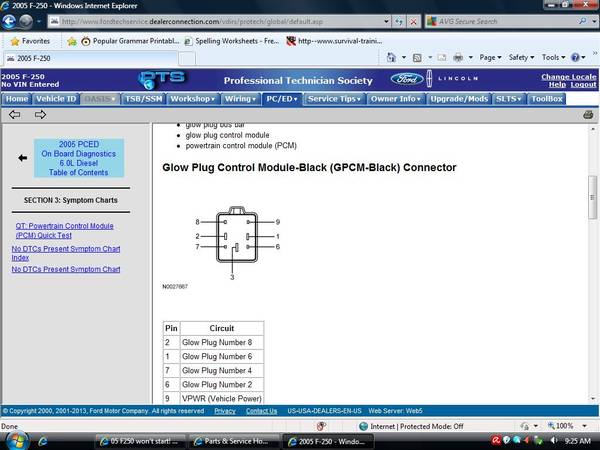Expand the PC/ED menu
The width and height of the screenshot is (600, 450).
coord(282,99)
